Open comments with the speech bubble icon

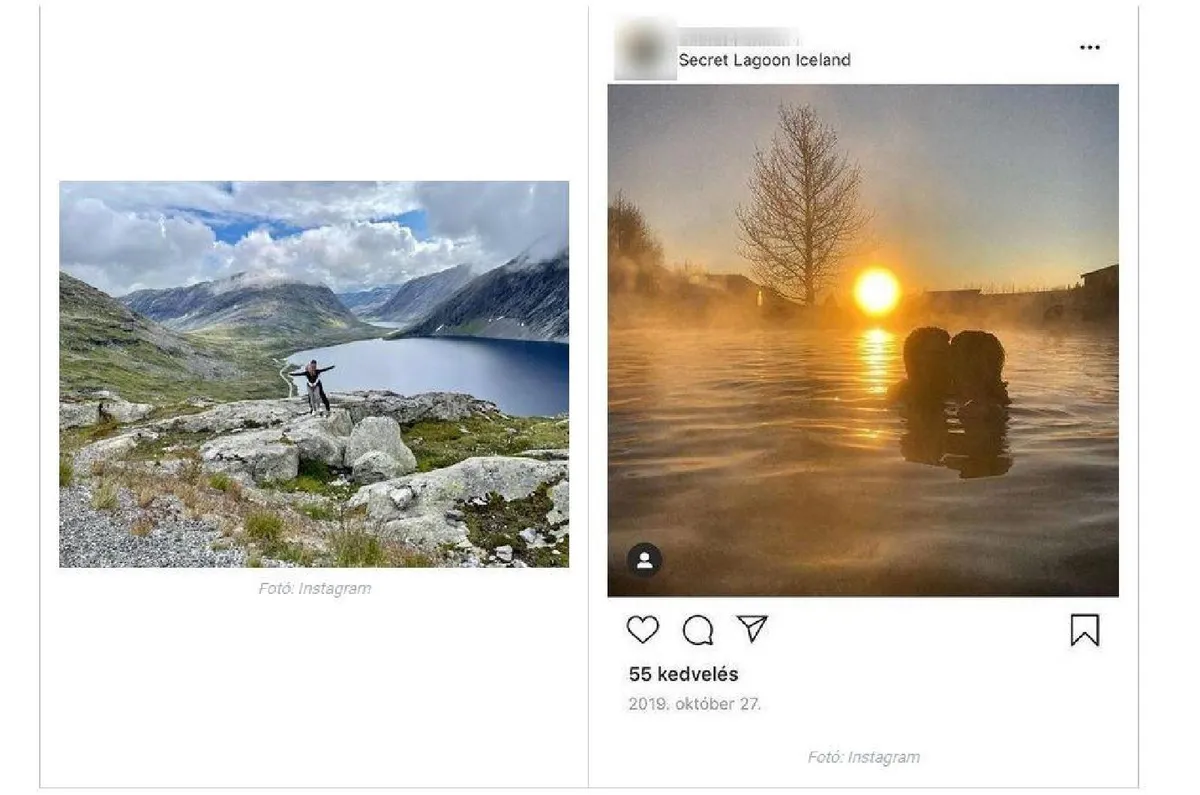click(698, 630)
